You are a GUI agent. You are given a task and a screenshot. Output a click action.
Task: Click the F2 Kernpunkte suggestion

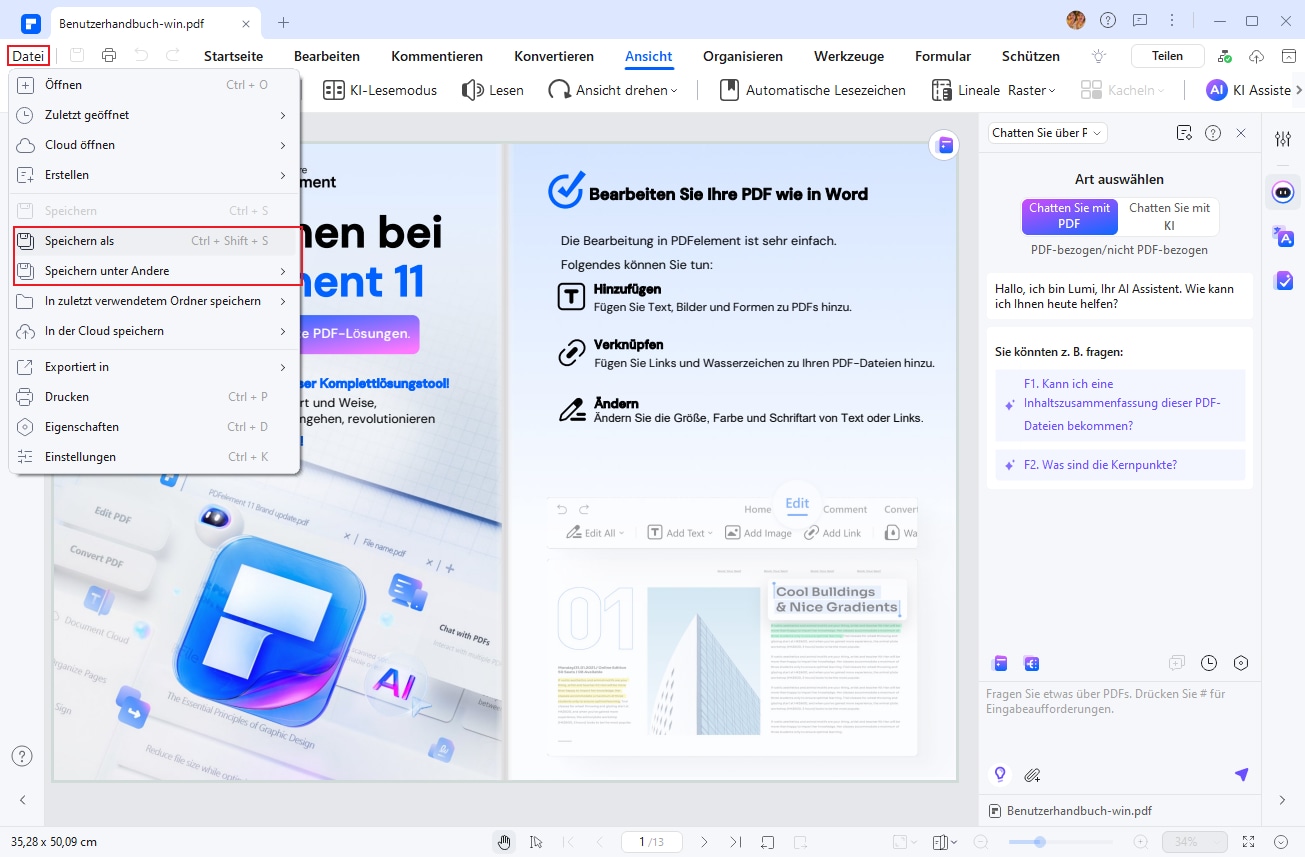pyautogui.click(x=1121, y=465)
